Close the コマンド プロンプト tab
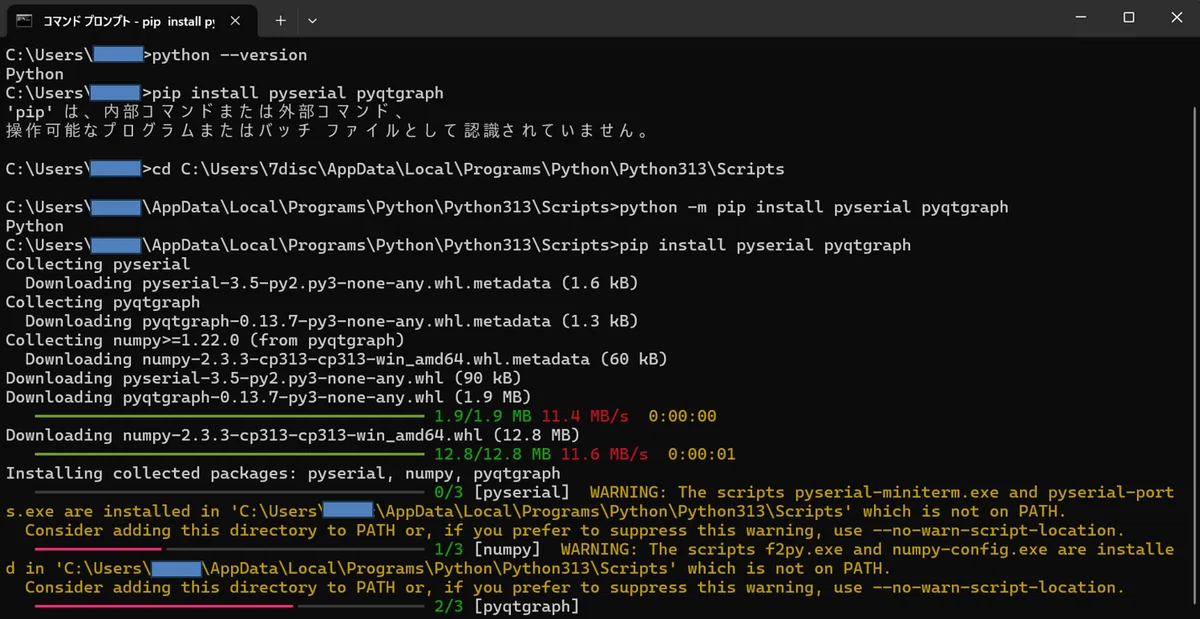 (x=237, y=20)
